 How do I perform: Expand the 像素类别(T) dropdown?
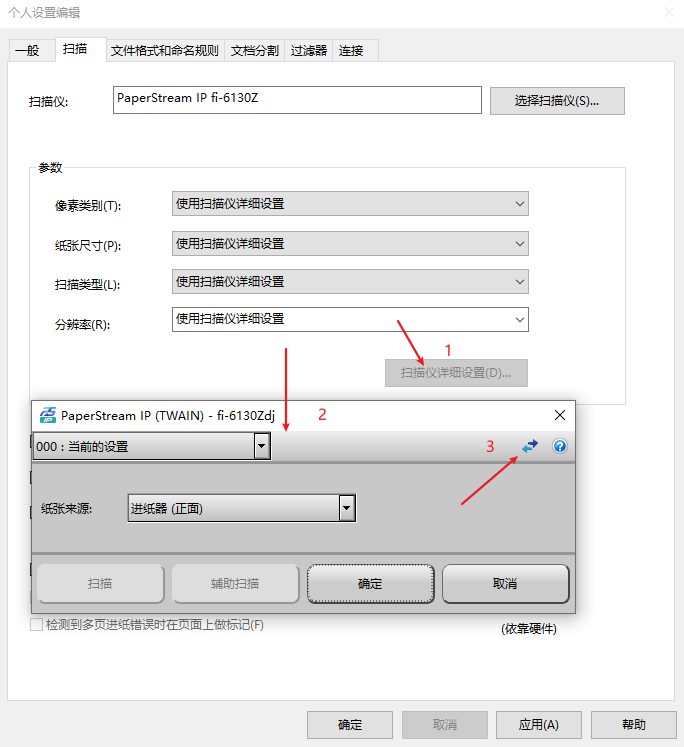[350, 204]
